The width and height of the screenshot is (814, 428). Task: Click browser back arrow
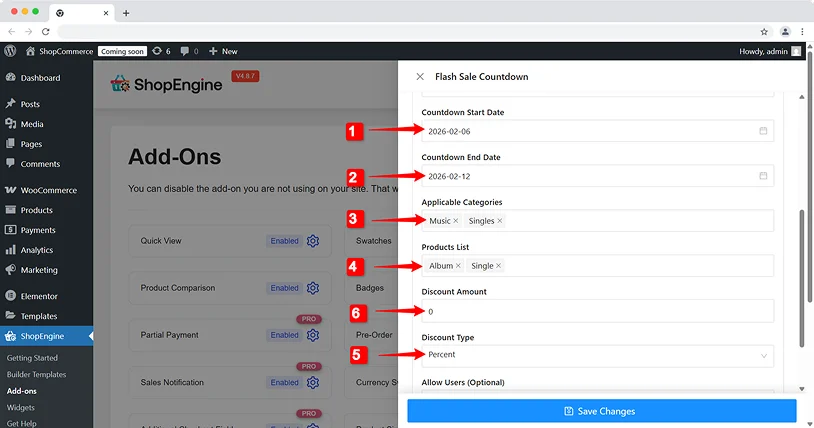pyautogui.click(x=12, y=32)
